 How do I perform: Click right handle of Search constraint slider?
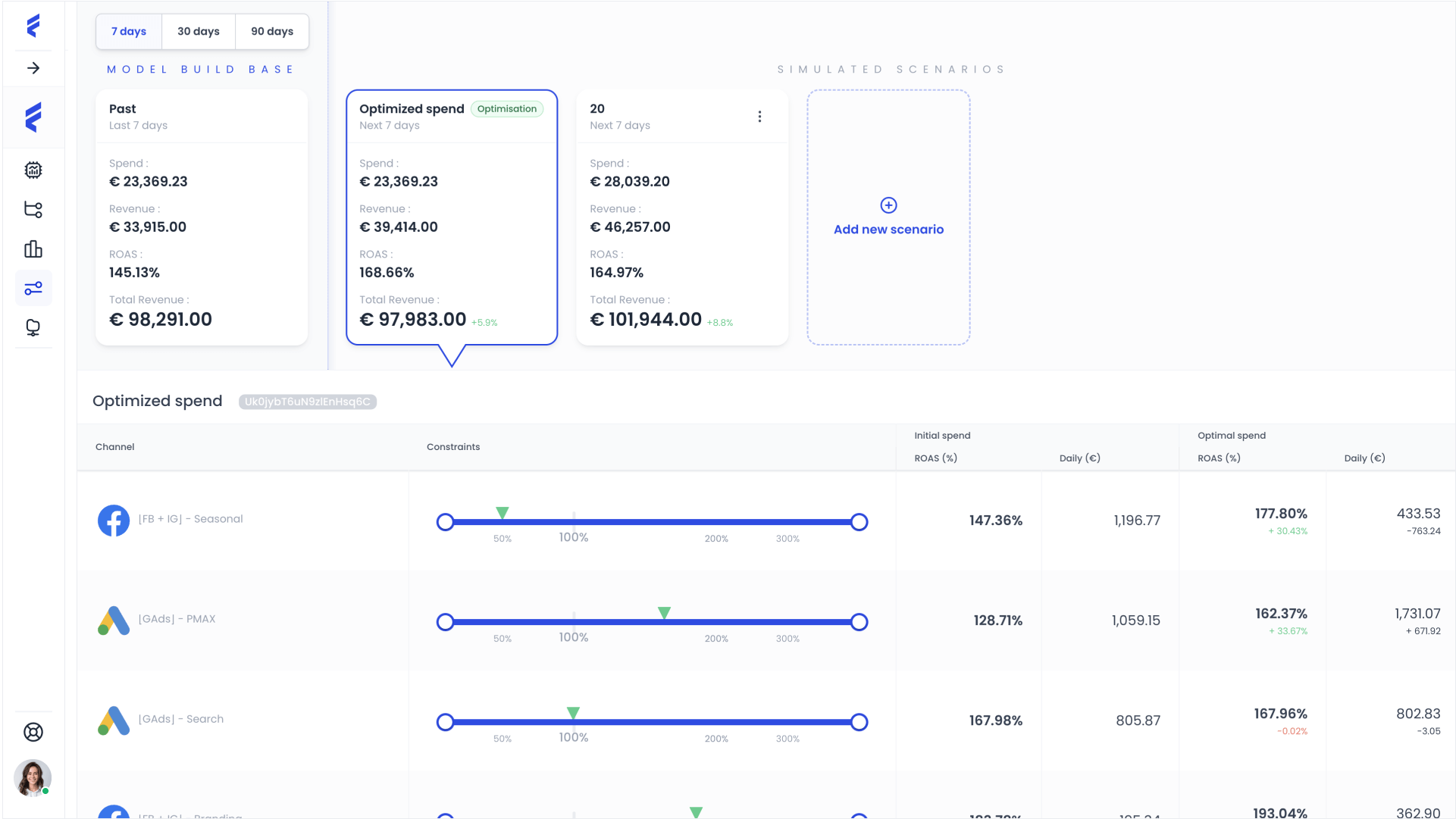859,722
